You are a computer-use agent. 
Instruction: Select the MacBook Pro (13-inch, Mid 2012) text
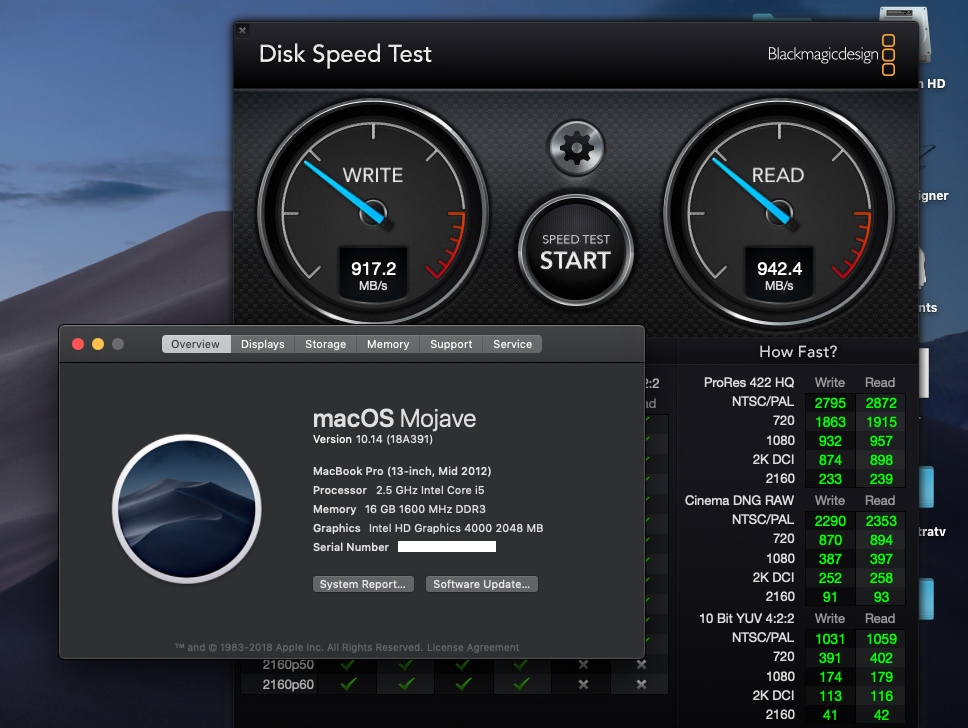[402, 471]
